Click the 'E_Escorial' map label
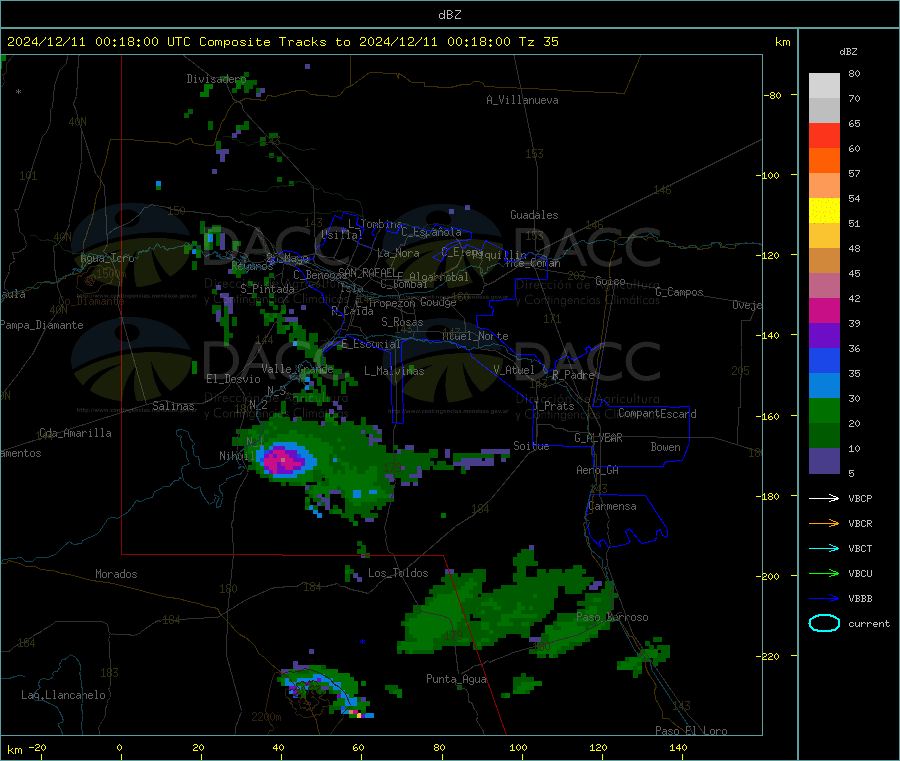This screenshot has height=761, width=900. pyautogui.click(x=371, y=344)
